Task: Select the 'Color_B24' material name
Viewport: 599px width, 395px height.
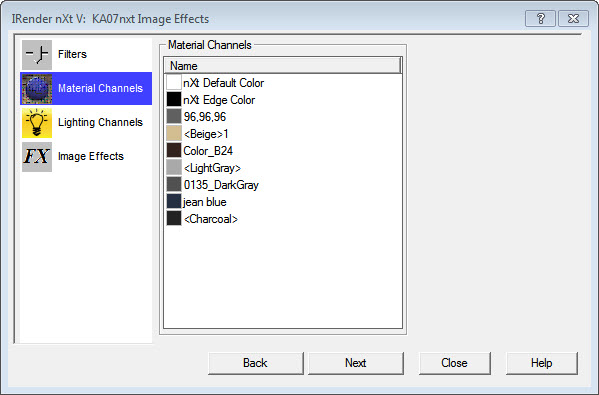Action: click(208, 151)
